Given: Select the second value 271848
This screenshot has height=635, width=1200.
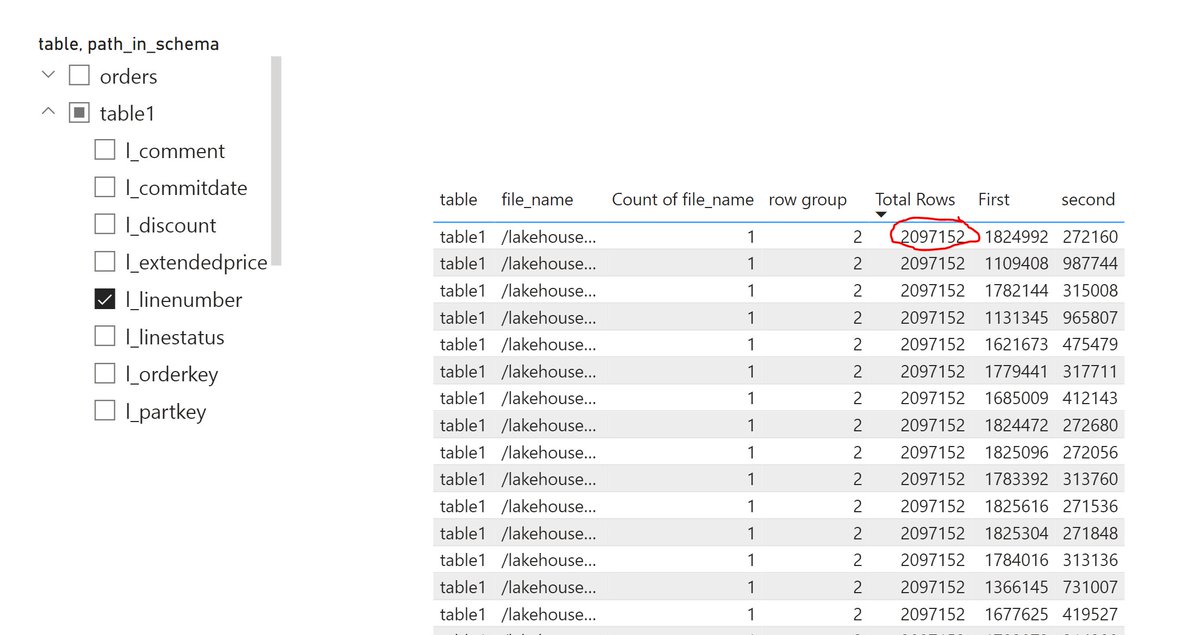Looking at the screenshot, I should (1091, 533).
